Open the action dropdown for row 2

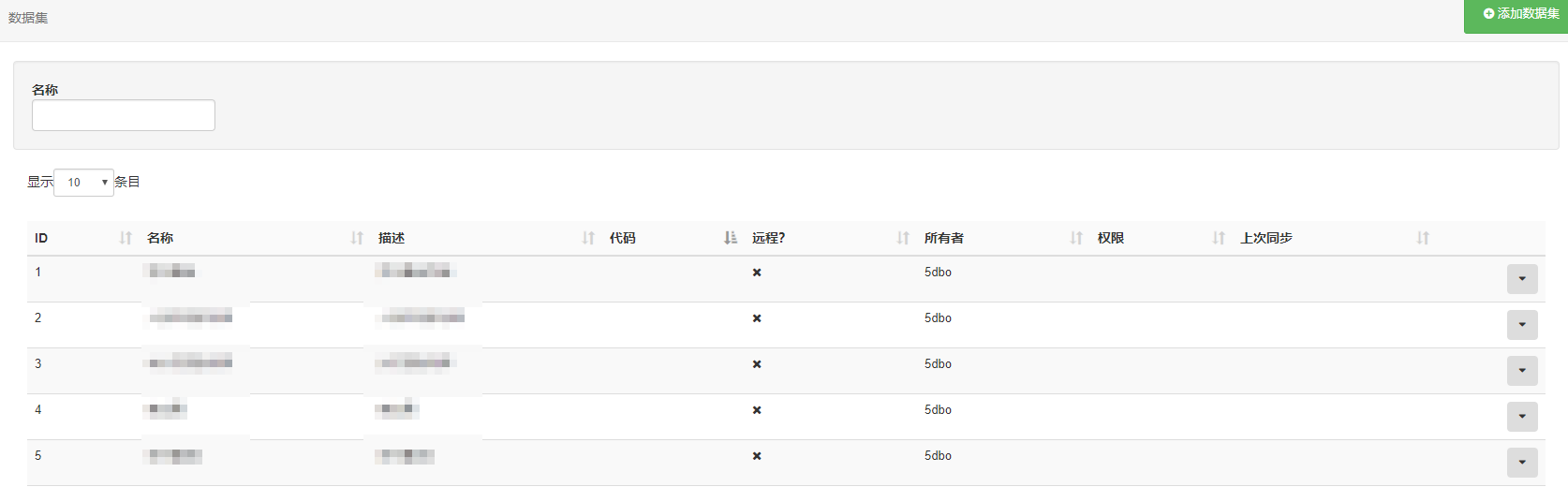coord(1522,325)
